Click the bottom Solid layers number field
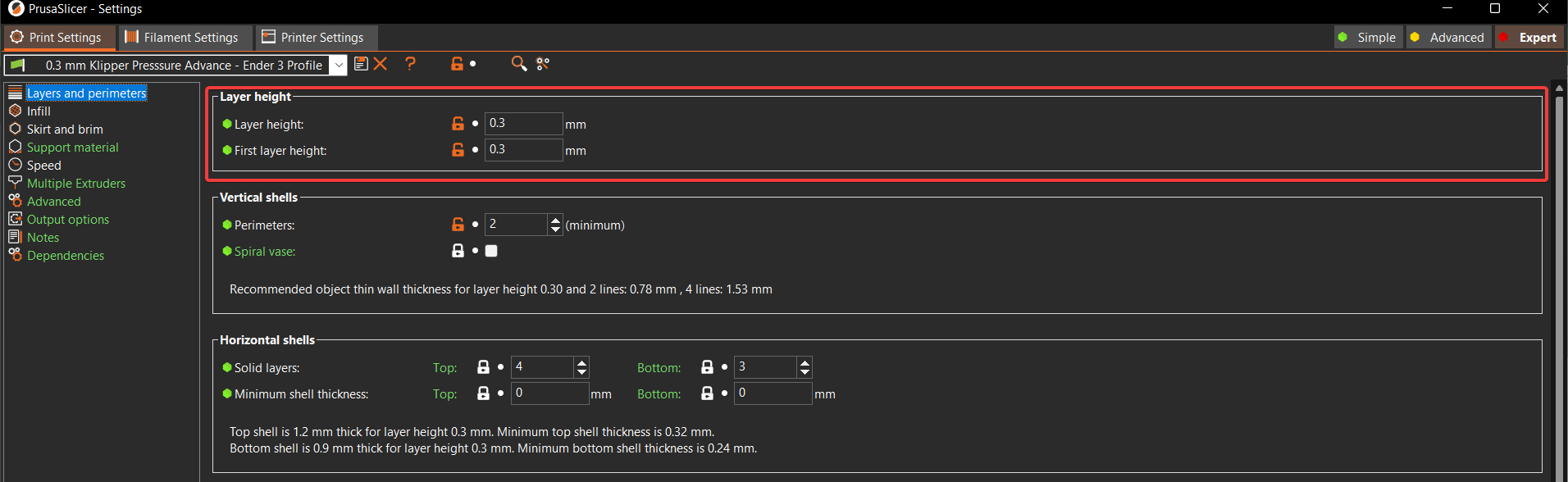The image size is (1568, 482). pyautogui.click(x=765, y=367)
